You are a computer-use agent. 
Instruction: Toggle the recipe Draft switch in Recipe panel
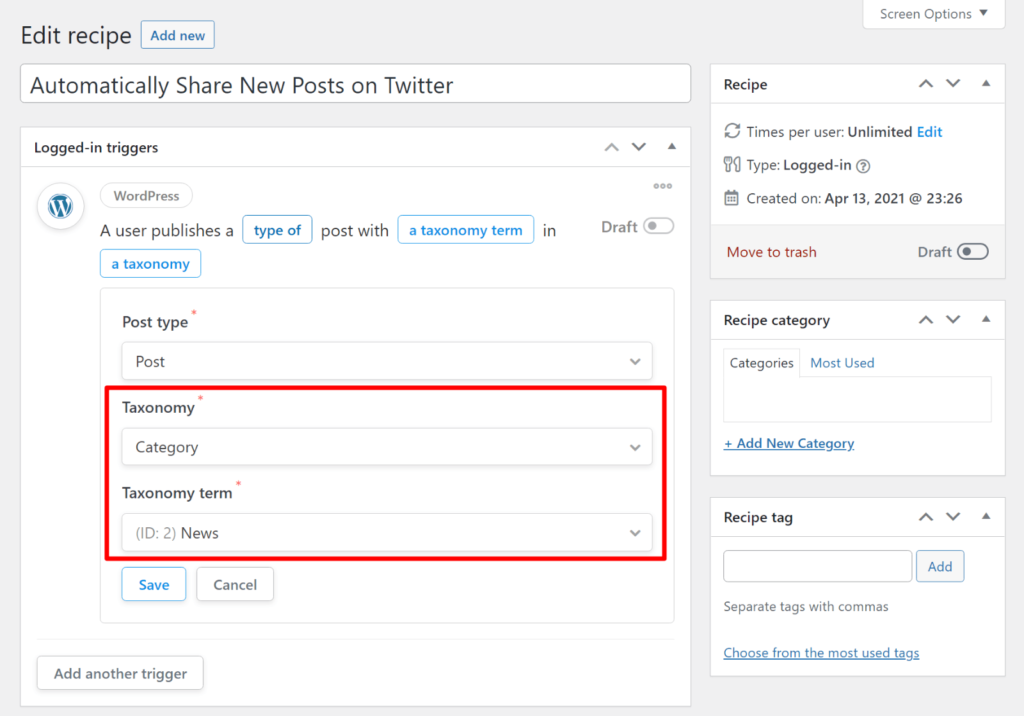coord(972,252)
